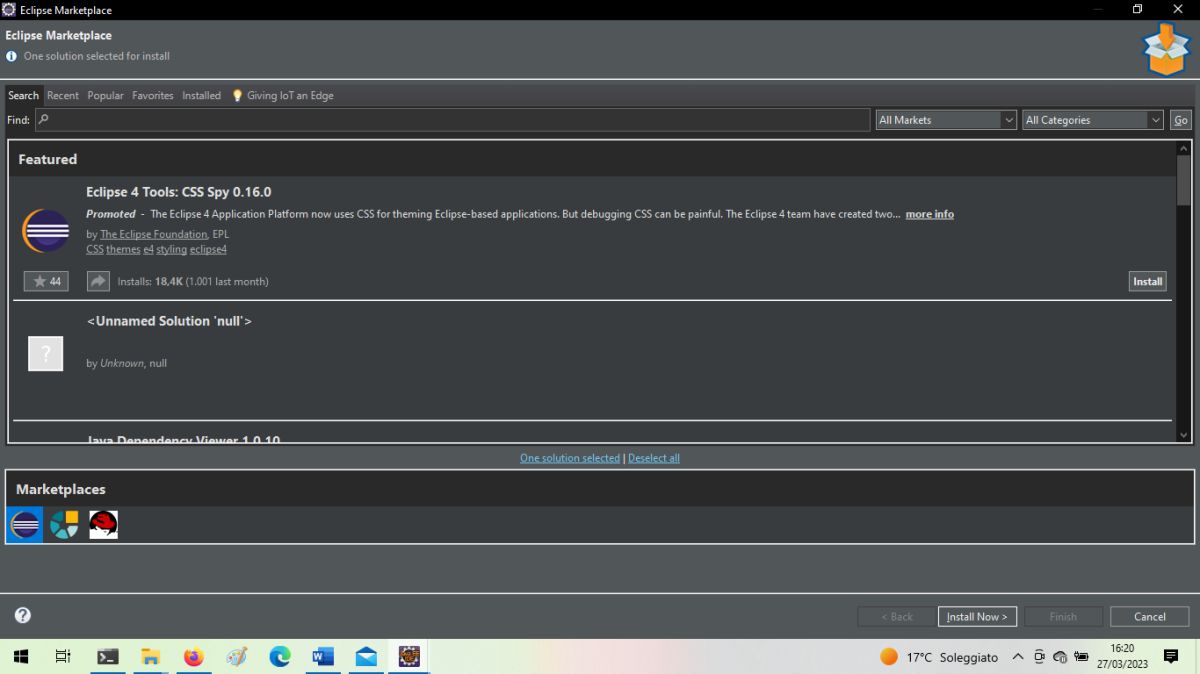Click Install for CSS Spy
This screenshot has width=1200, height=674.
pos(1147,281)
